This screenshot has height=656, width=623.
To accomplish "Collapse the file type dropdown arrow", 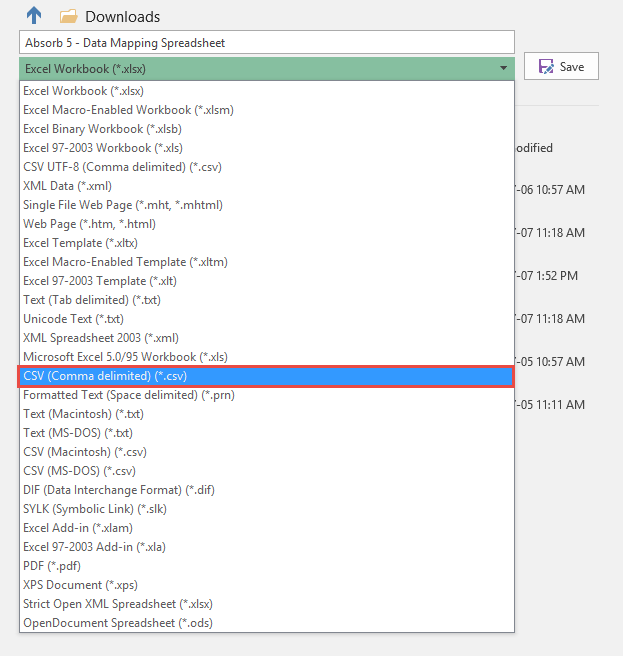I will [x=502, y=68].
